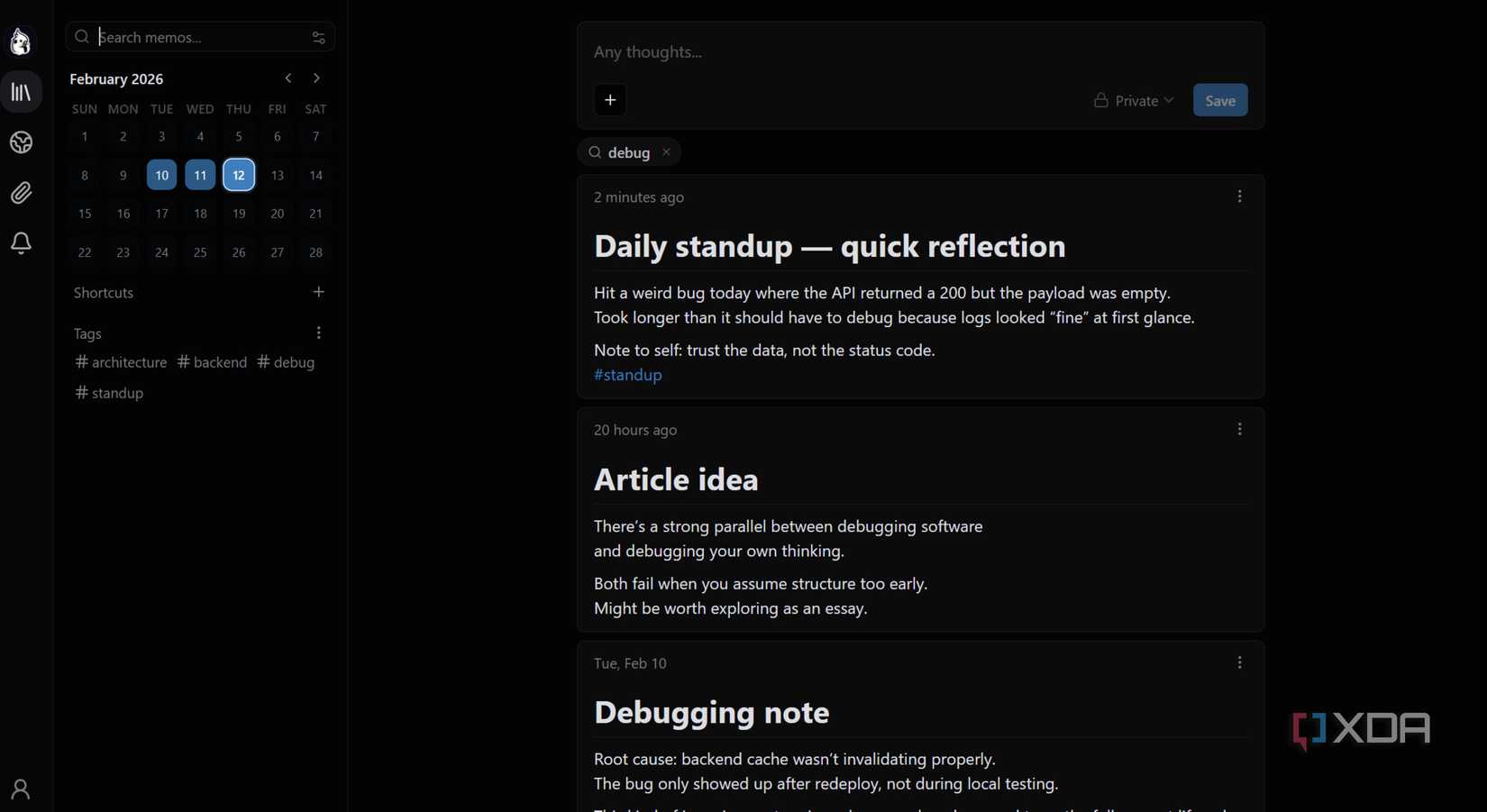Remove the debug search filter chip
The width and height of the screenshot is (1487, 812).
click(666, 152)
